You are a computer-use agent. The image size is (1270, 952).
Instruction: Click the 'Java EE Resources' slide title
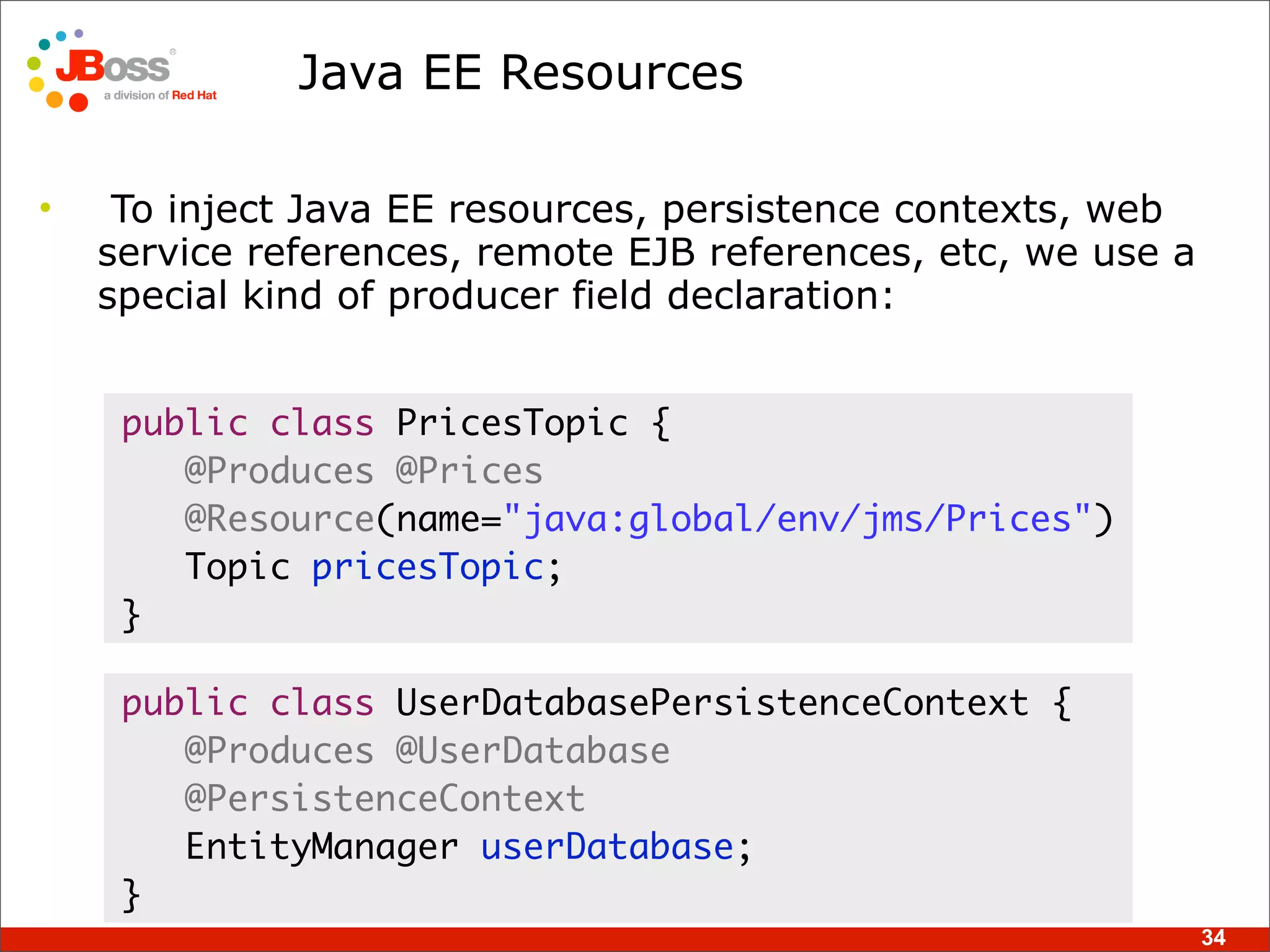coord(520,73)
